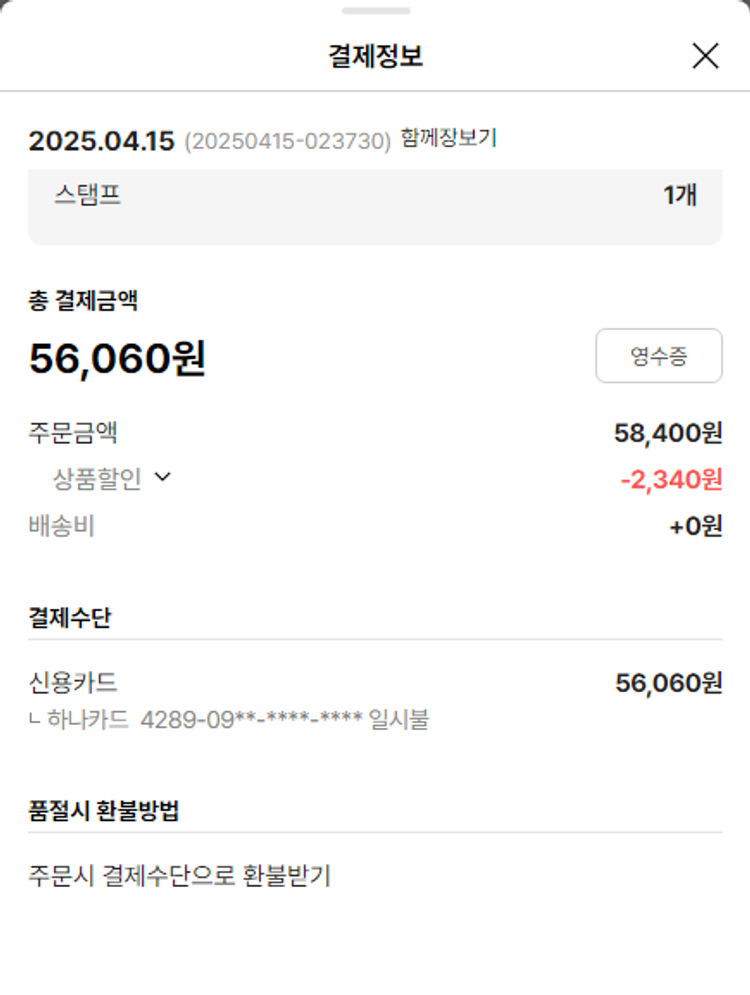Screen dimensions: 750x995
Task: Select the order number 20250415-023730
Action: click(x=287, y=142)
